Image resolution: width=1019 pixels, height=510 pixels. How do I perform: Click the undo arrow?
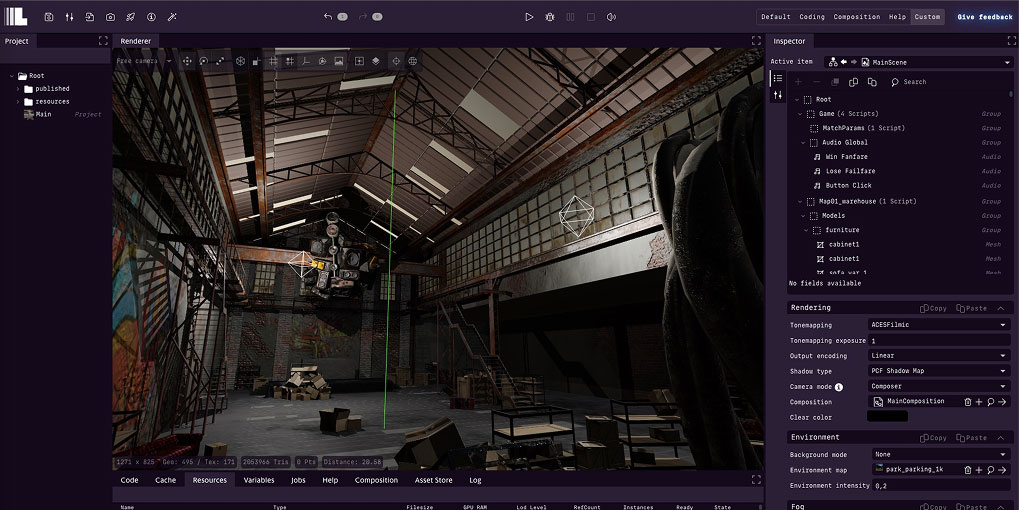click(328, 17)
